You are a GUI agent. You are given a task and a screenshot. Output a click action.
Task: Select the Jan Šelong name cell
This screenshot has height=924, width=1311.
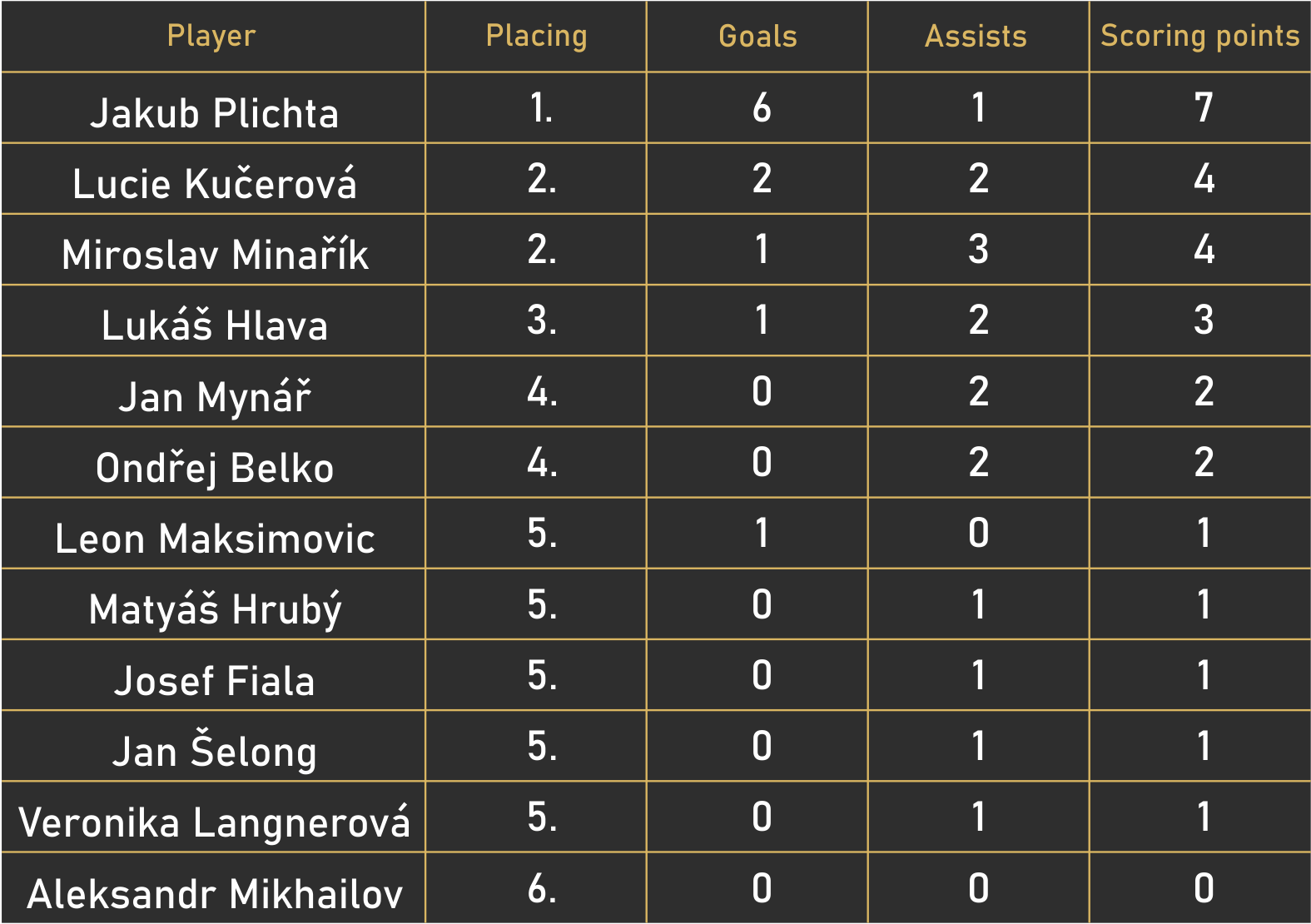(214, 752)
